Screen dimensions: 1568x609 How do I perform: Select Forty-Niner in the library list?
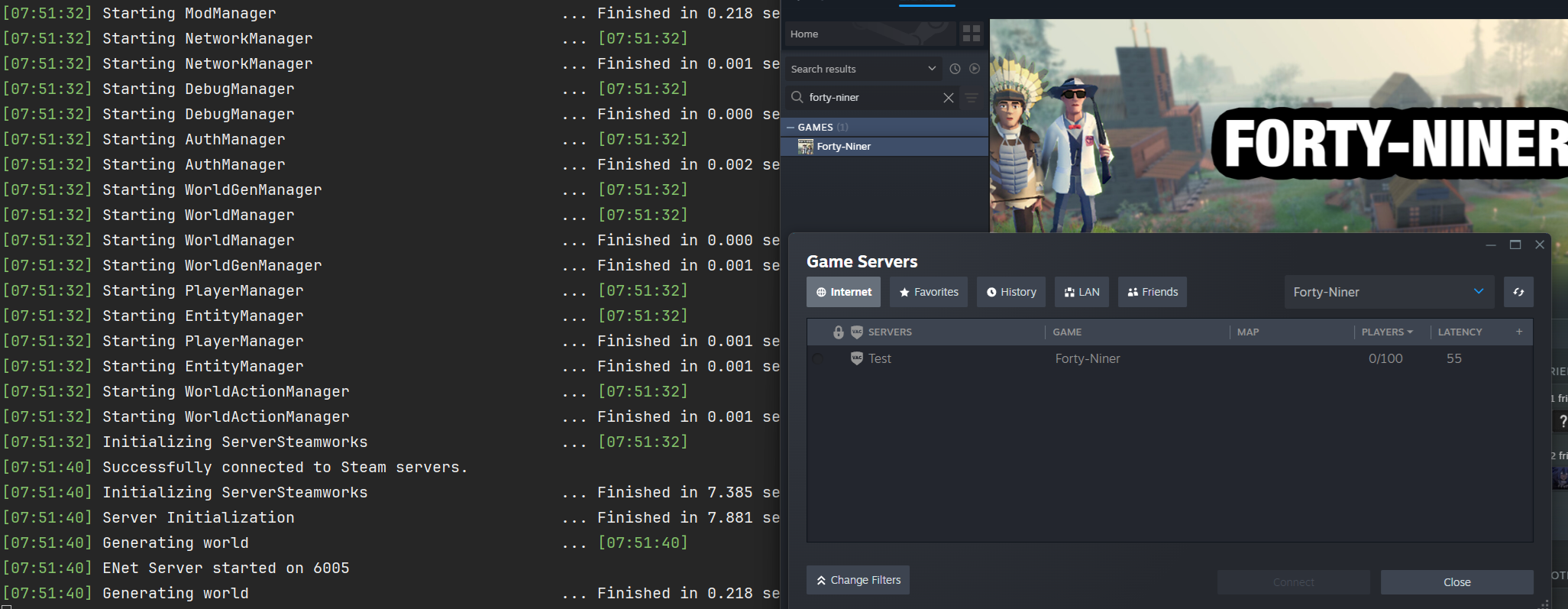[886, 146]
